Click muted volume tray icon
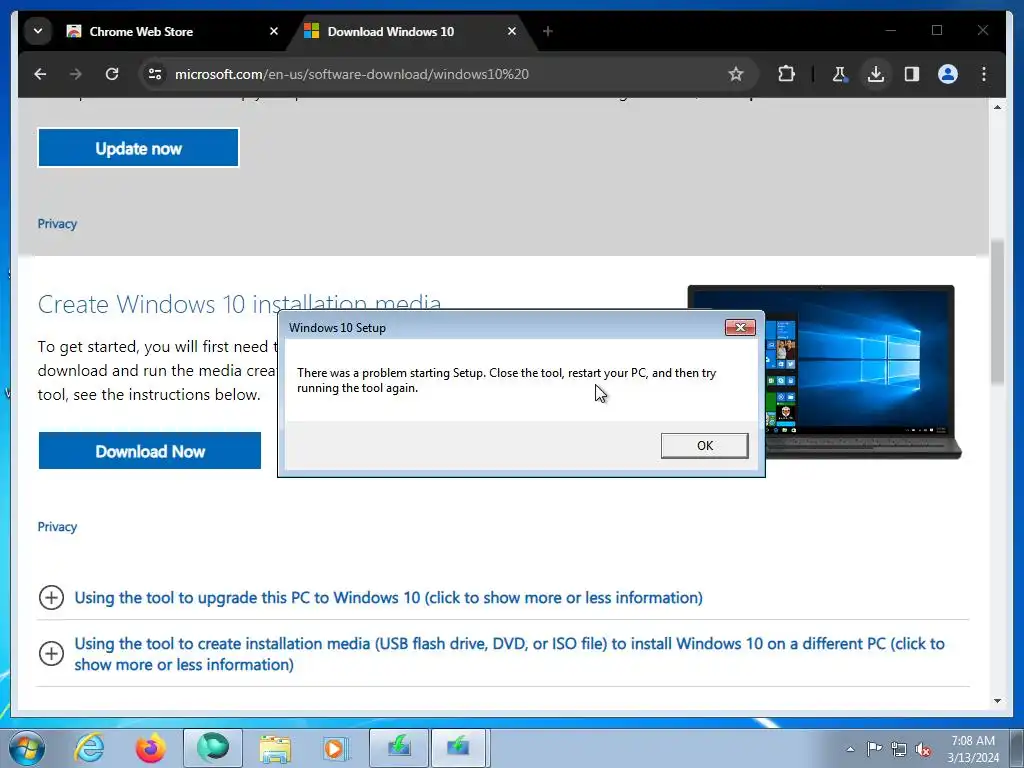 (x=923, y=749)
